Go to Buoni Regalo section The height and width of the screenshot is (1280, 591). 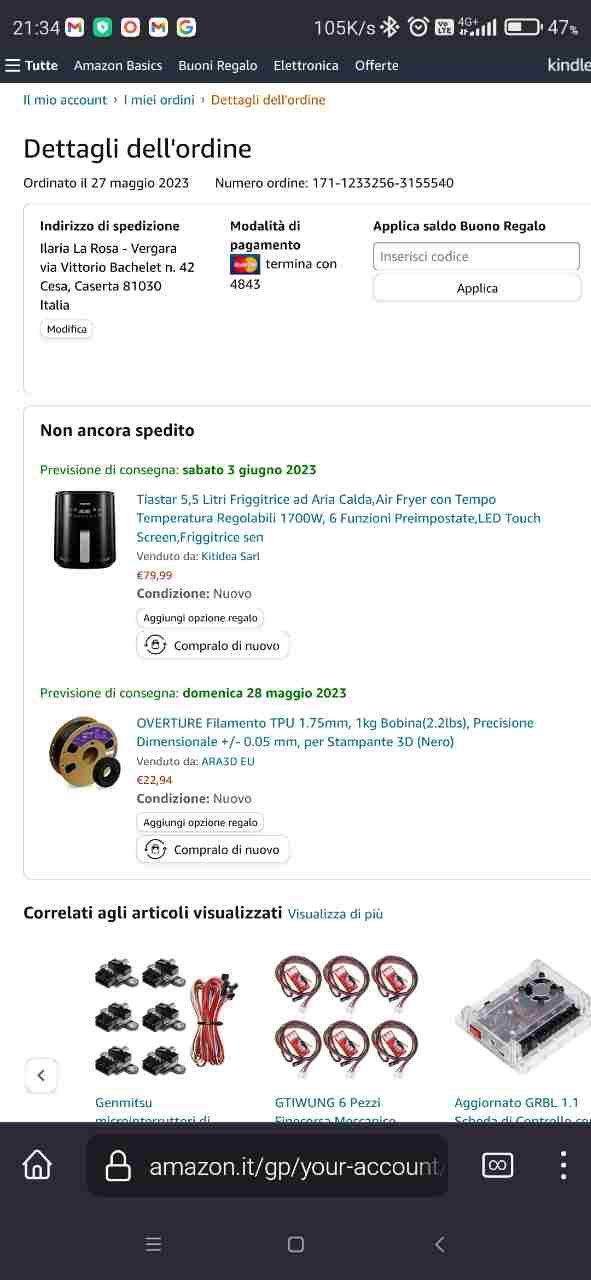pyautogui.click(x=218, y=65)
